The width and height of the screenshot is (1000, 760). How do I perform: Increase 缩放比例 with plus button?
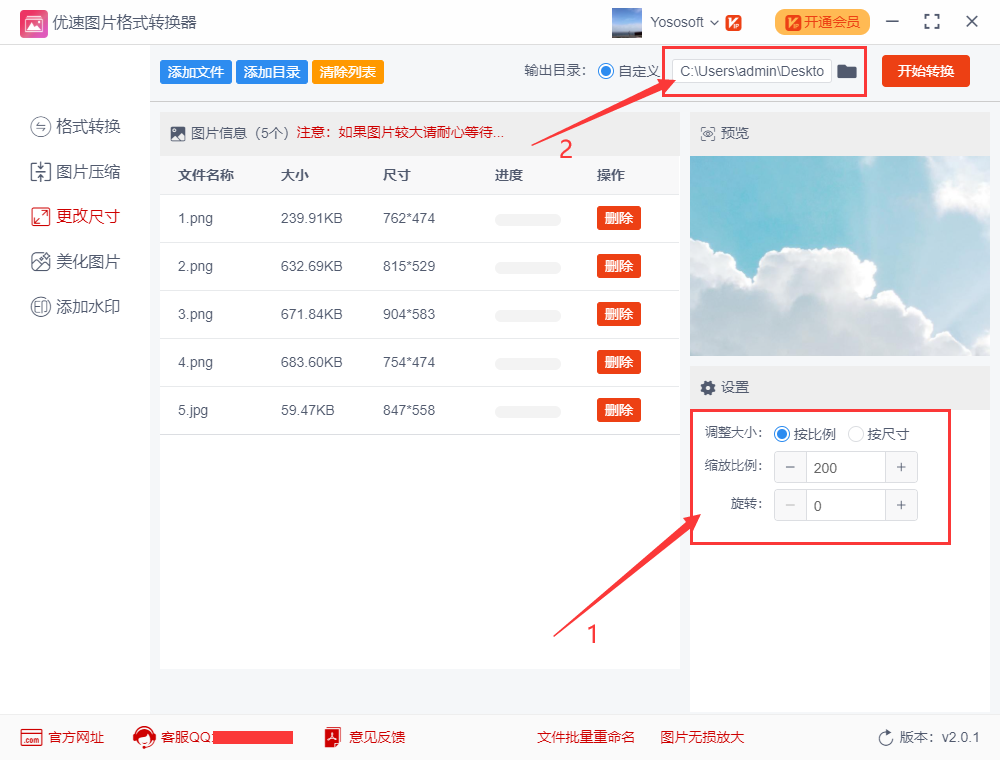[x=901, y=467]
